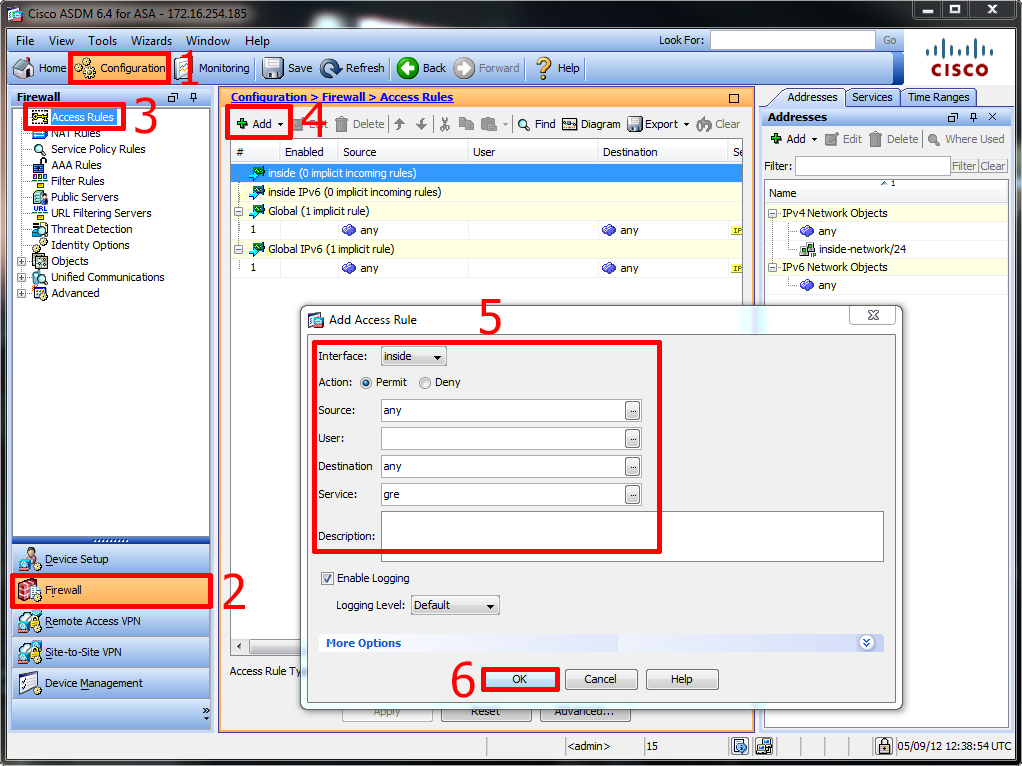Collapse the IPv4 Network Objects group
1022x766 pixels.
point(772,213)
